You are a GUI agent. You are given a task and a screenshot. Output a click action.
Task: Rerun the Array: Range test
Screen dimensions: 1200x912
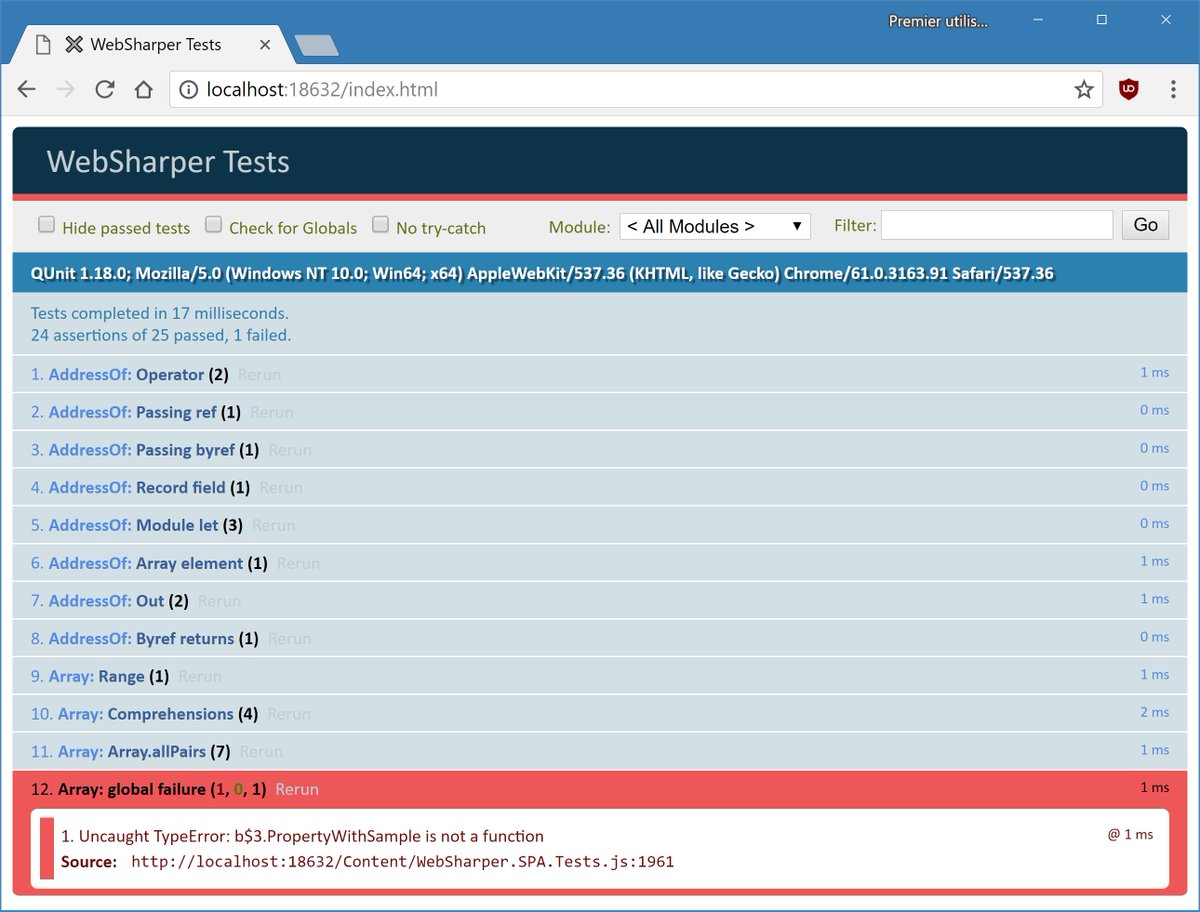(200, 676)
